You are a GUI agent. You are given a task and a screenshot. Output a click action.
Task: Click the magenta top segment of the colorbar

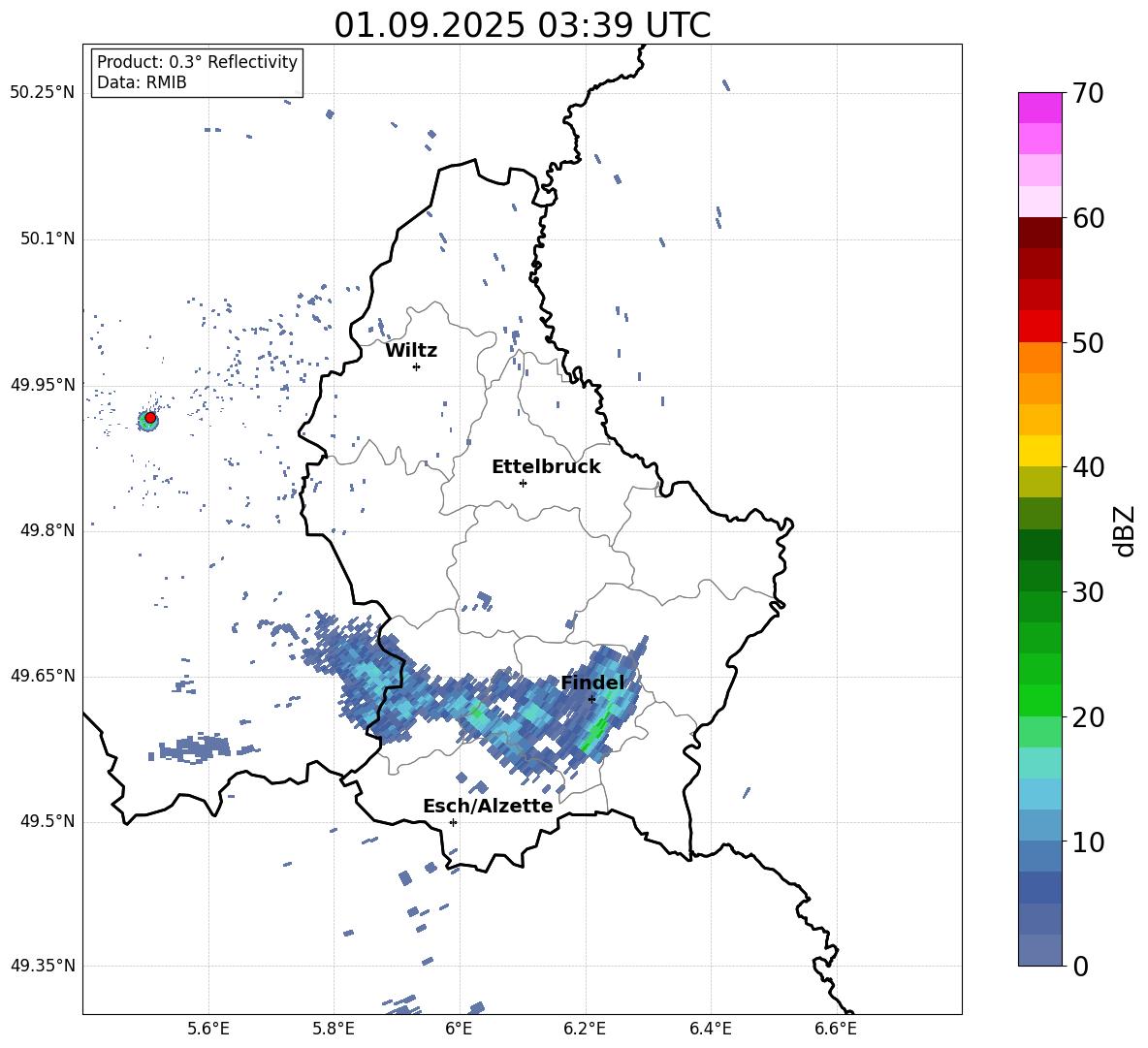[x=1039, y=108]
